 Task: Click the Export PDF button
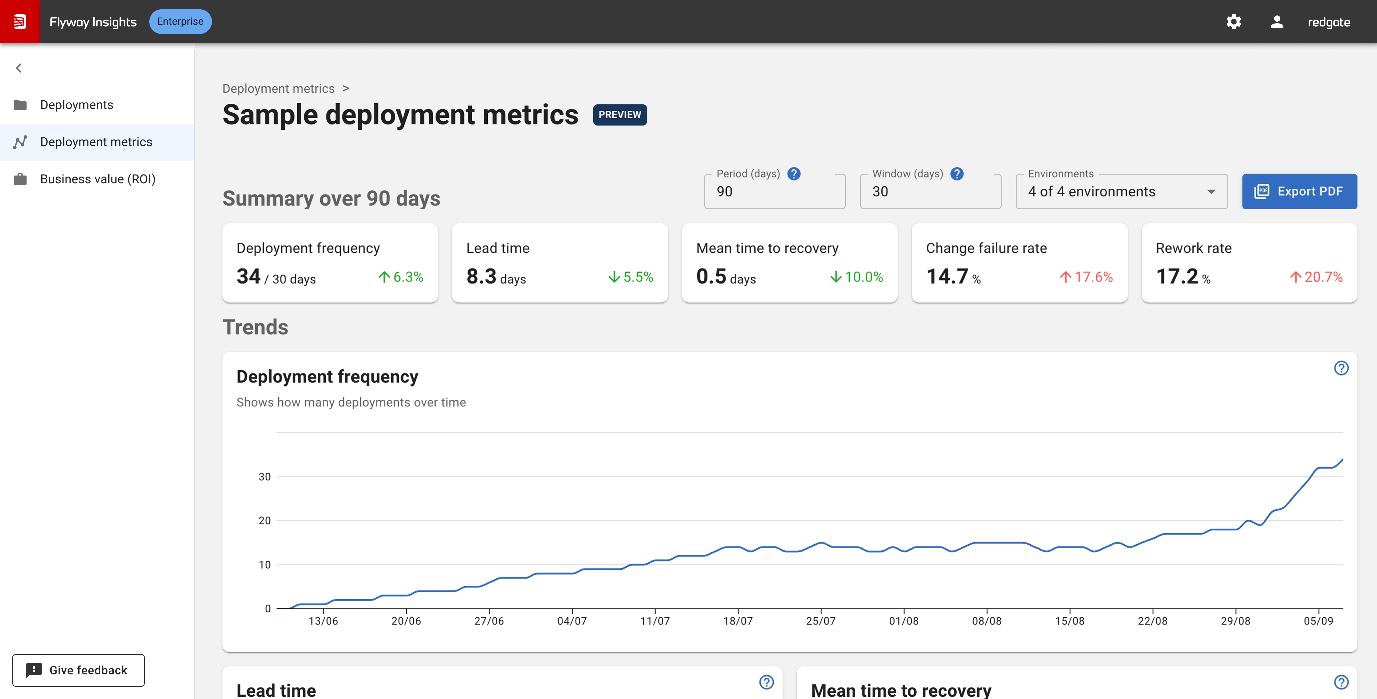coord(1299,191)
